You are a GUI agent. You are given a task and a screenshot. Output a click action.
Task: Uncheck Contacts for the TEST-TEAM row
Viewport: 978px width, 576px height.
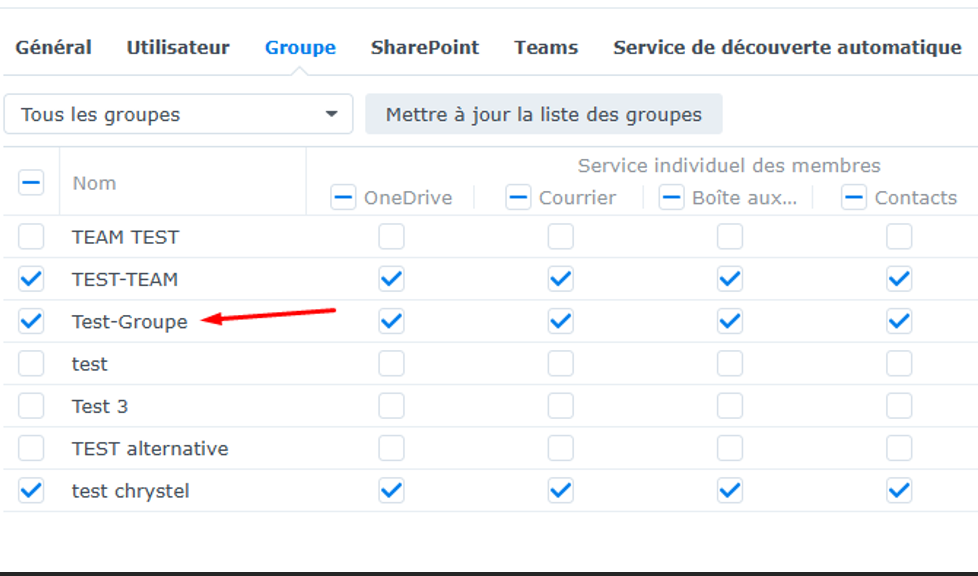(x=898, y=279)
